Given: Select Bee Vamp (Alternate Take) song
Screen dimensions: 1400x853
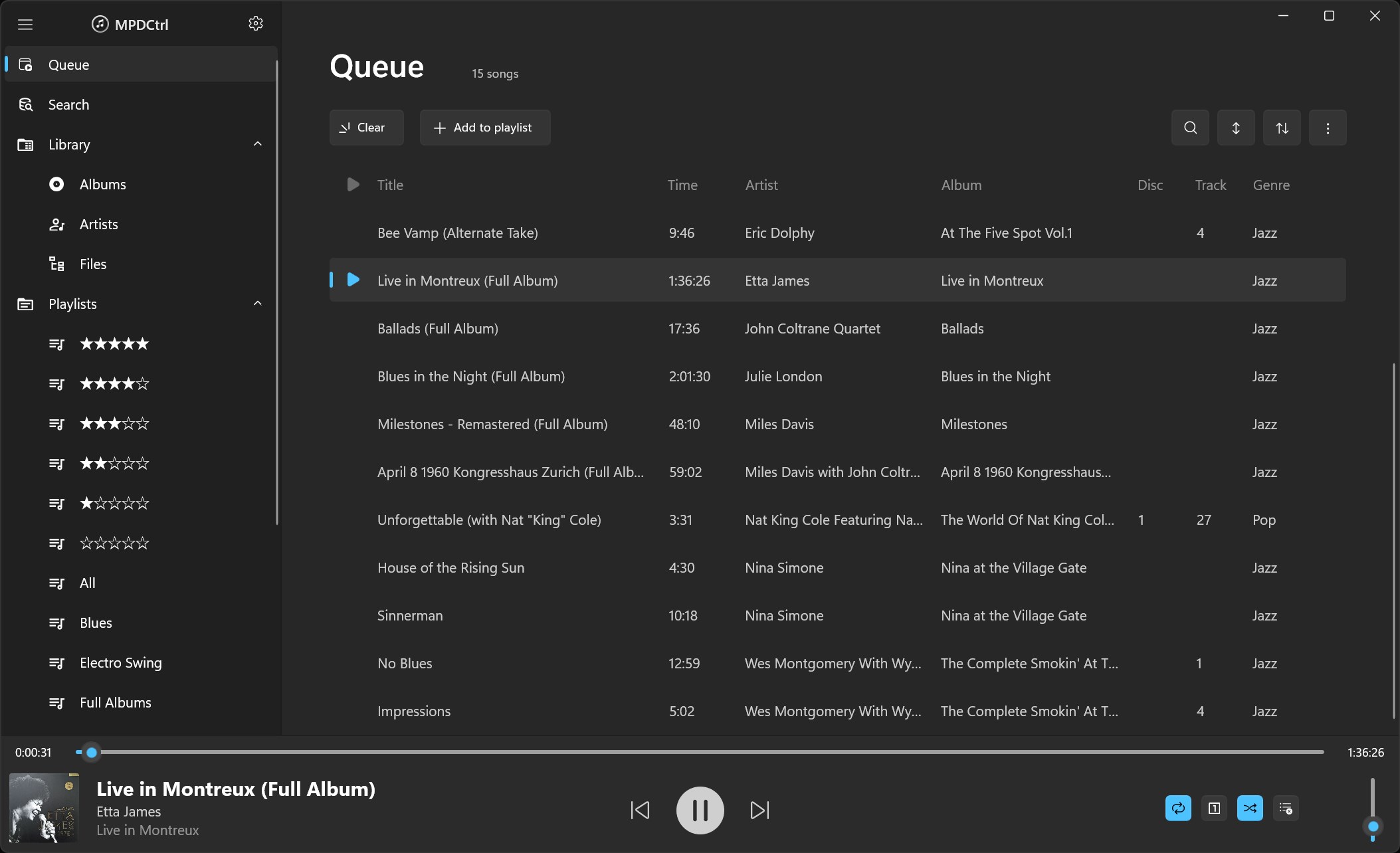Looking at the screenshot, I should (838, 233).
